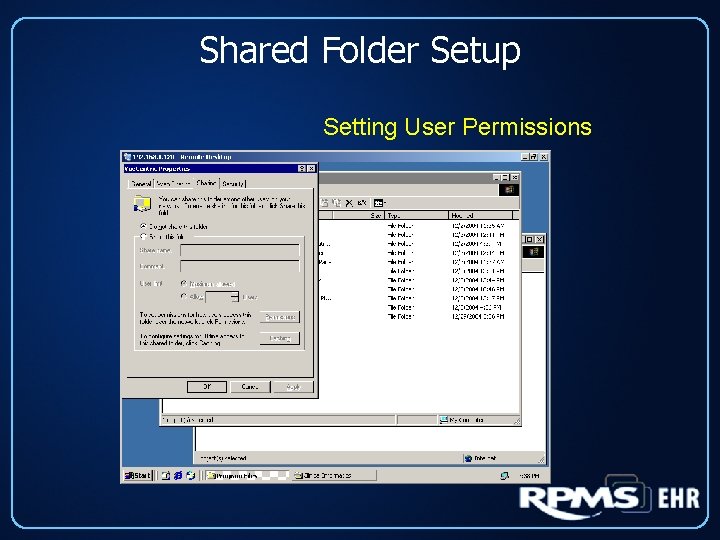The image size is (720, 540).
Task: Switch to Program Files taskbar button
Action: tap(247, 476)
